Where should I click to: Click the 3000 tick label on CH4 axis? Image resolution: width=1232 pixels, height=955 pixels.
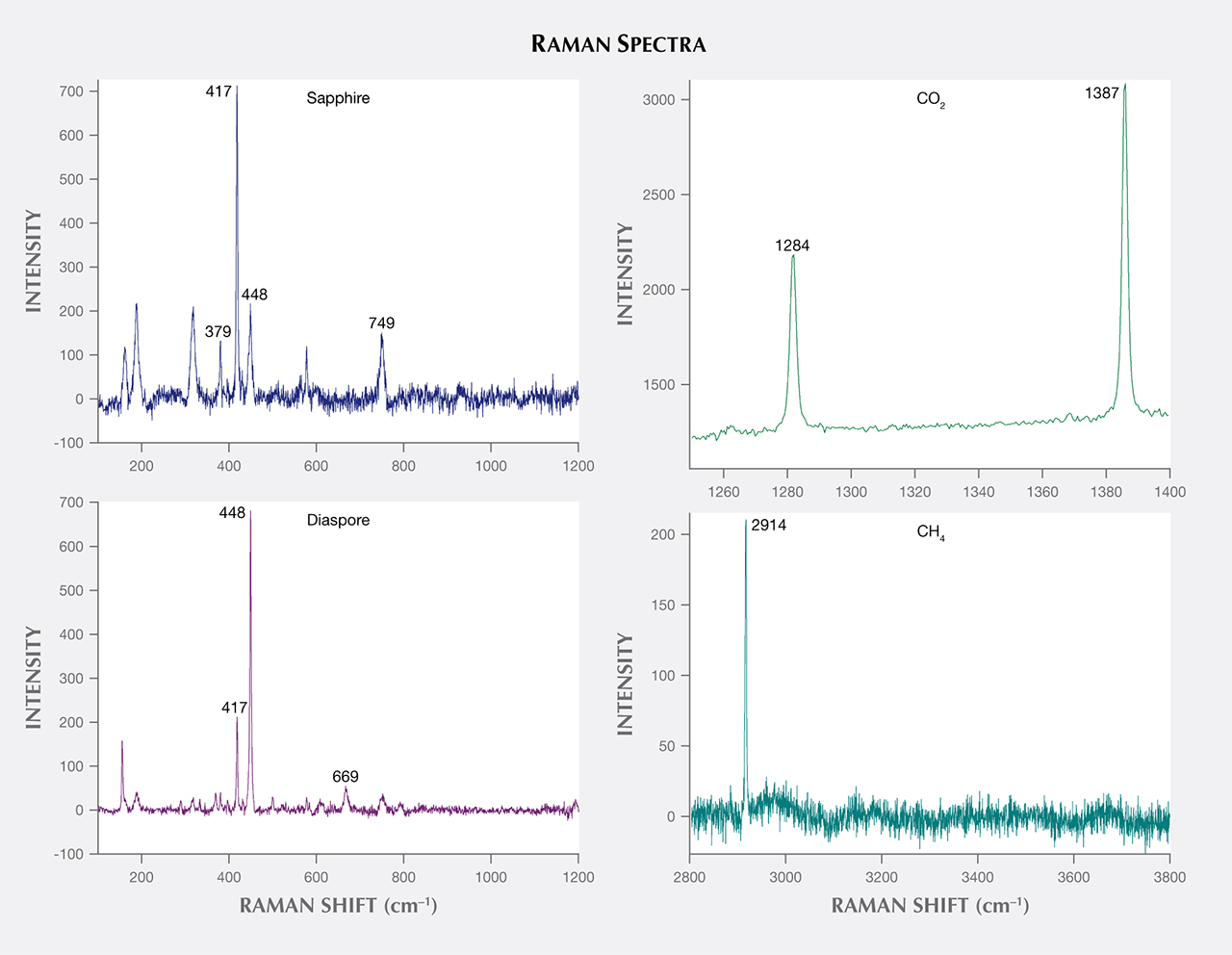click(785, 877)
